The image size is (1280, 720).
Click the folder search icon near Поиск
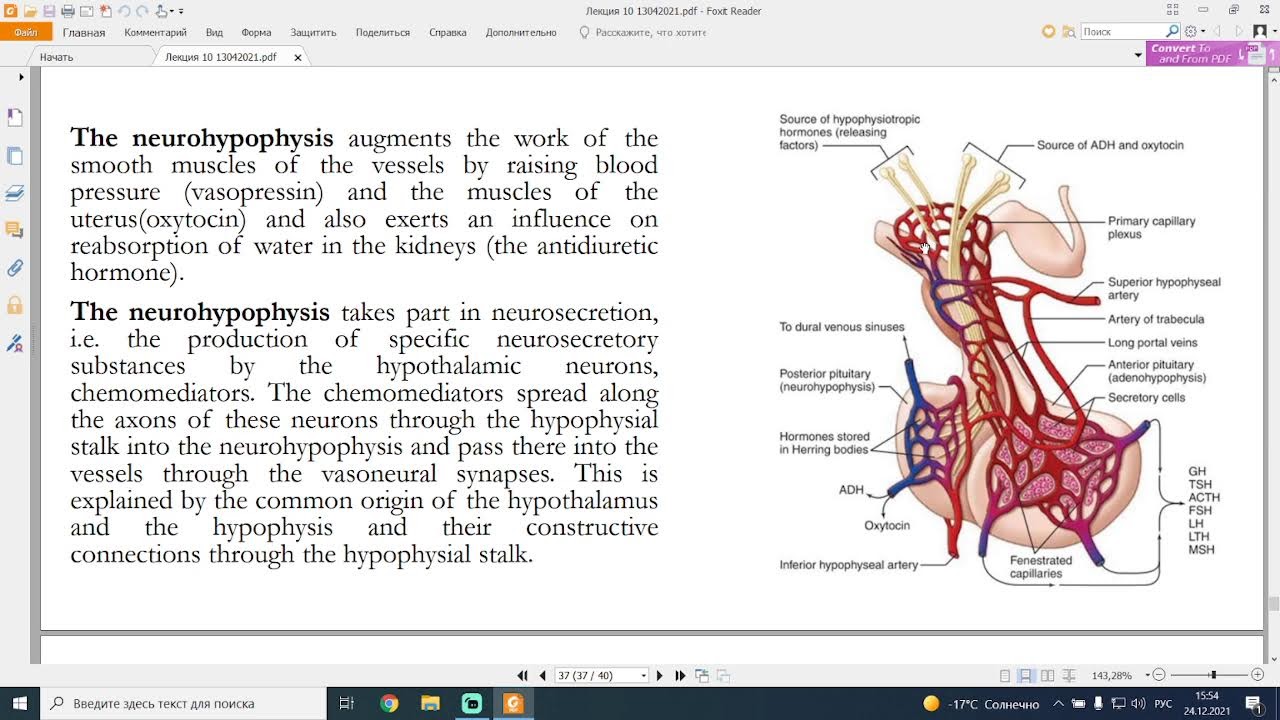(x=1068, y=32)
